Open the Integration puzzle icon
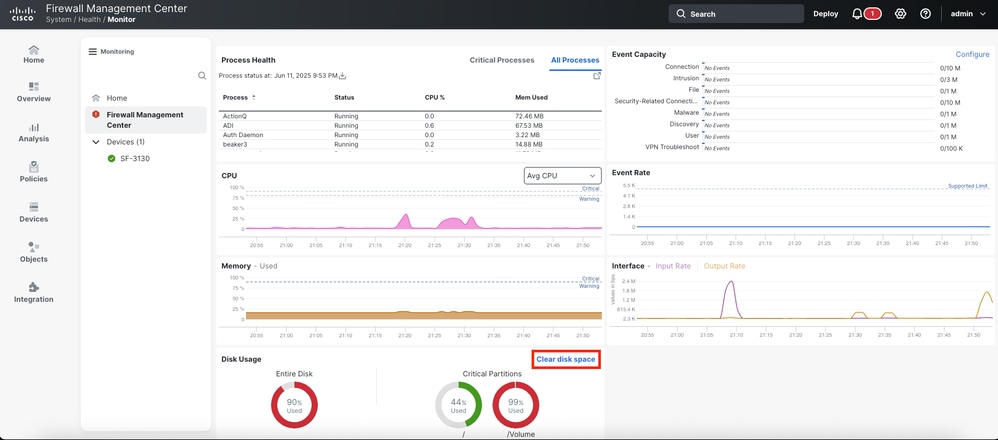The width and height of the screenshot is (998, 440). coord(34,287)
